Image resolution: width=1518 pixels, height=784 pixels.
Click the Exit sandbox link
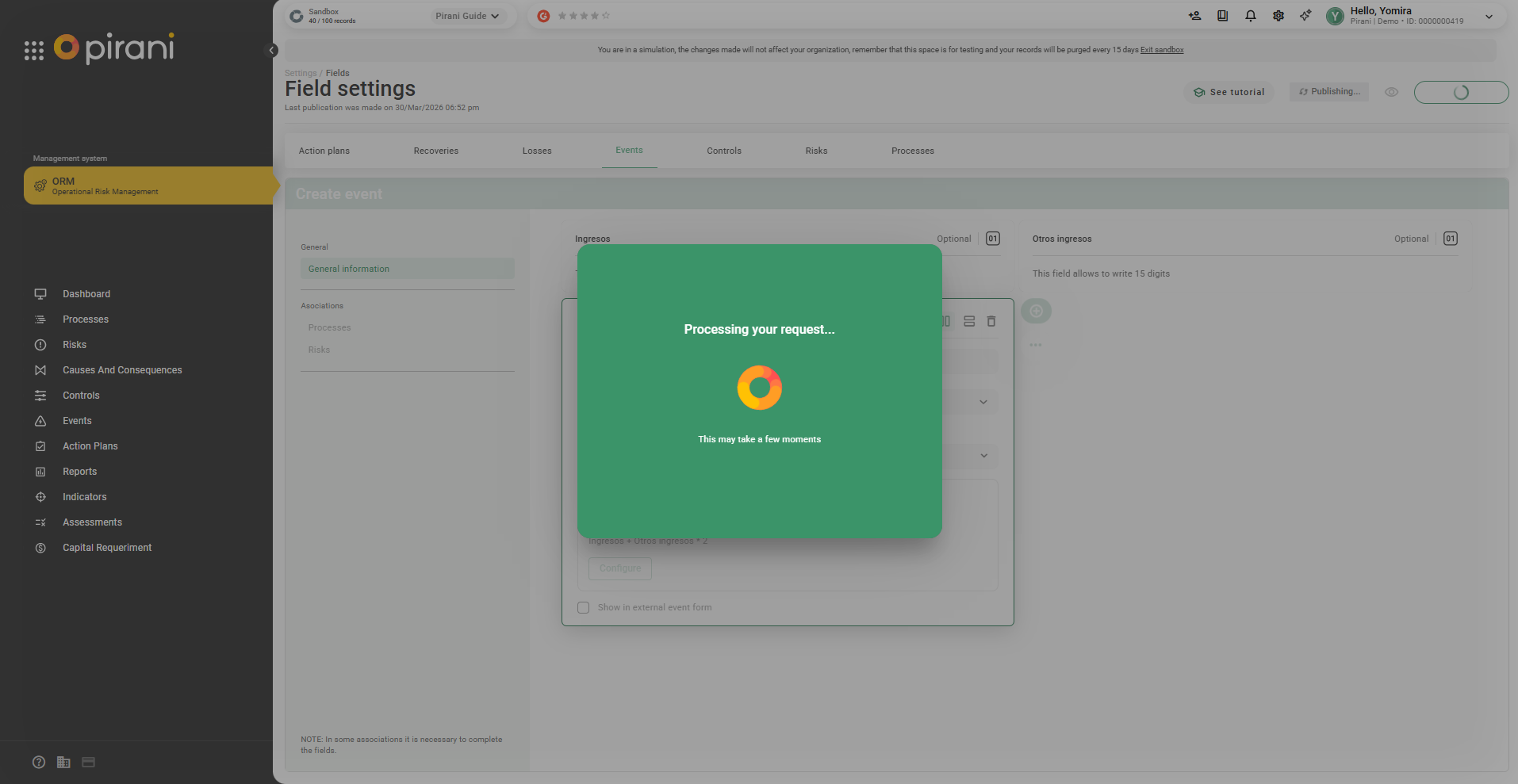pyautogui.click(x=1161, y=50)
